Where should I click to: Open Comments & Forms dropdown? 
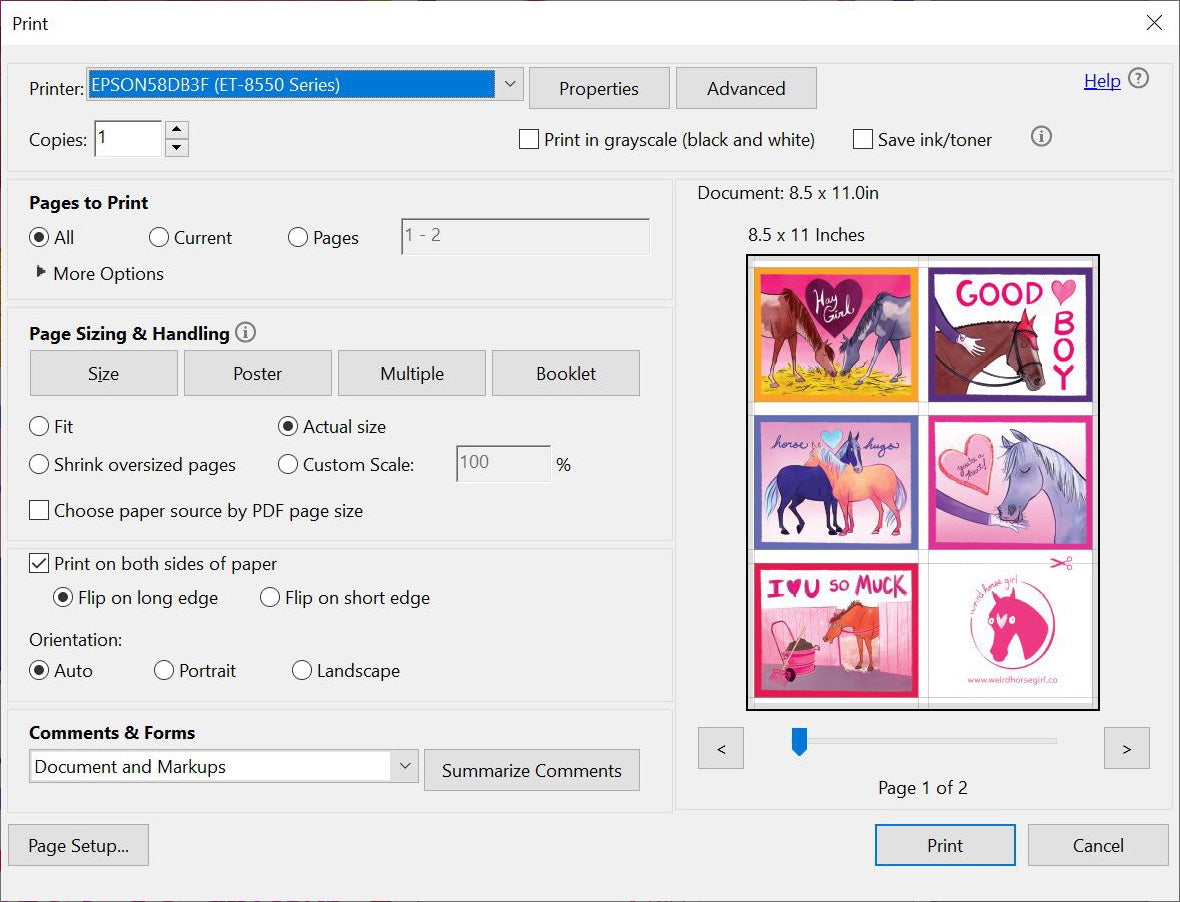pyautogui.click(x=404, y=767)
